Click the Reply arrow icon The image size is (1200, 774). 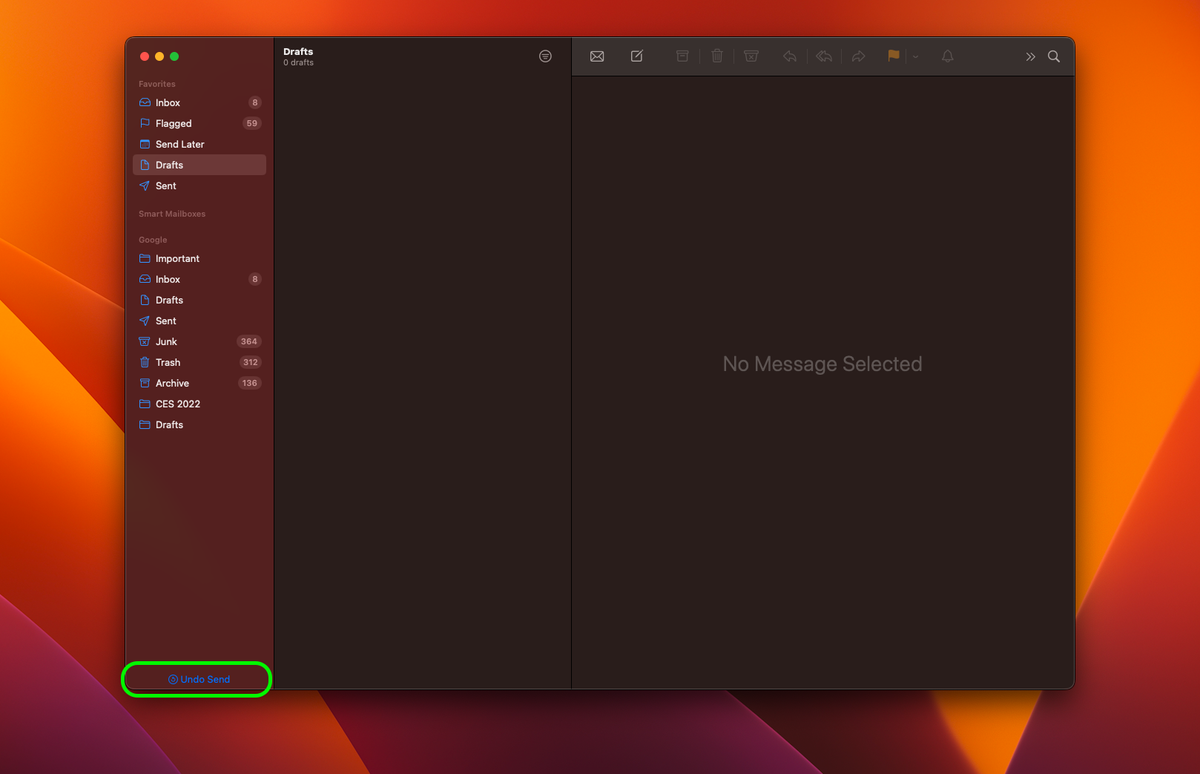click(x=789, y=56)
